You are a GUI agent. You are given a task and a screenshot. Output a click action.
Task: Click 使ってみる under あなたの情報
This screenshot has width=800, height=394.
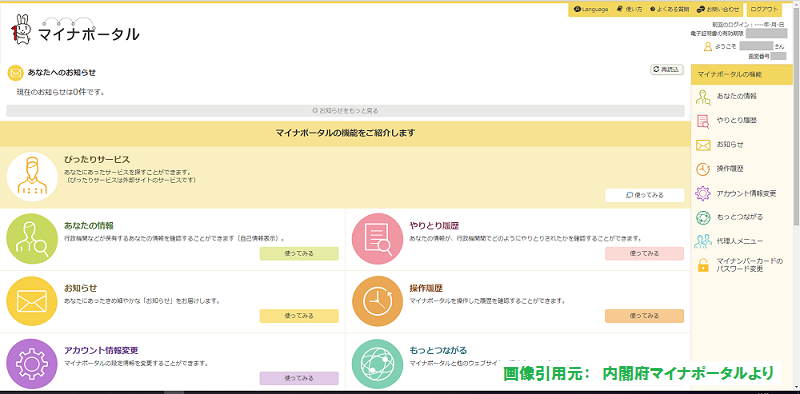[299, 254]
